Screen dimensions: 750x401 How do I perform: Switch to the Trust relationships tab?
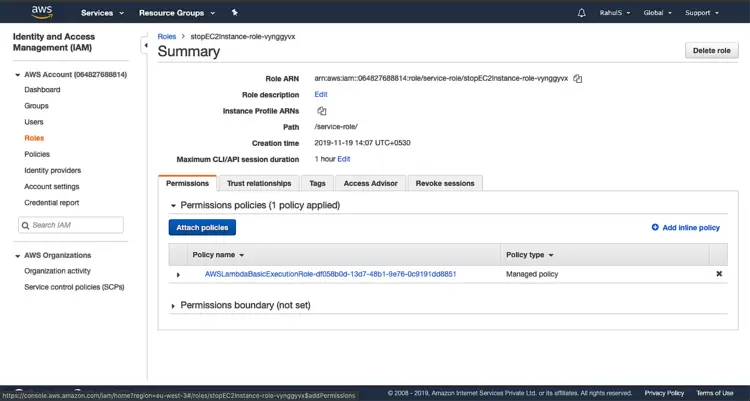pyautogui.click(x=259, y=183)
